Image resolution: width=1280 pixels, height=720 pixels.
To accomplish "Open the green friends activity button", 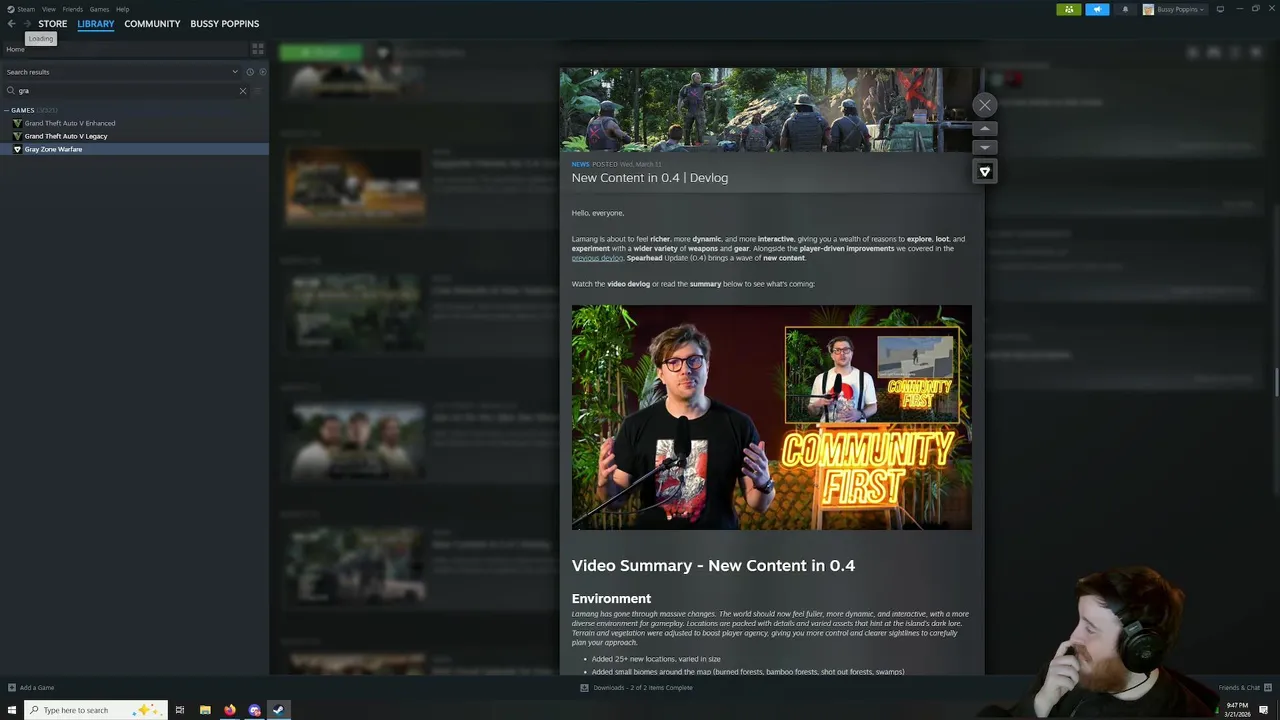I will pos(1068,9).
